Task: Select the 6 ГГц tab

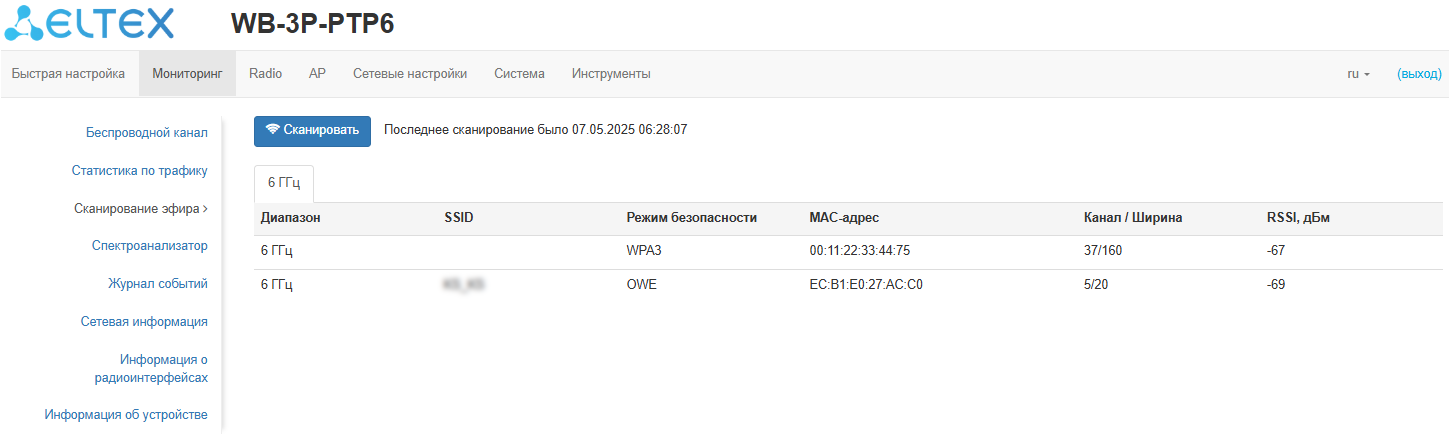Action: click(284, 184)
